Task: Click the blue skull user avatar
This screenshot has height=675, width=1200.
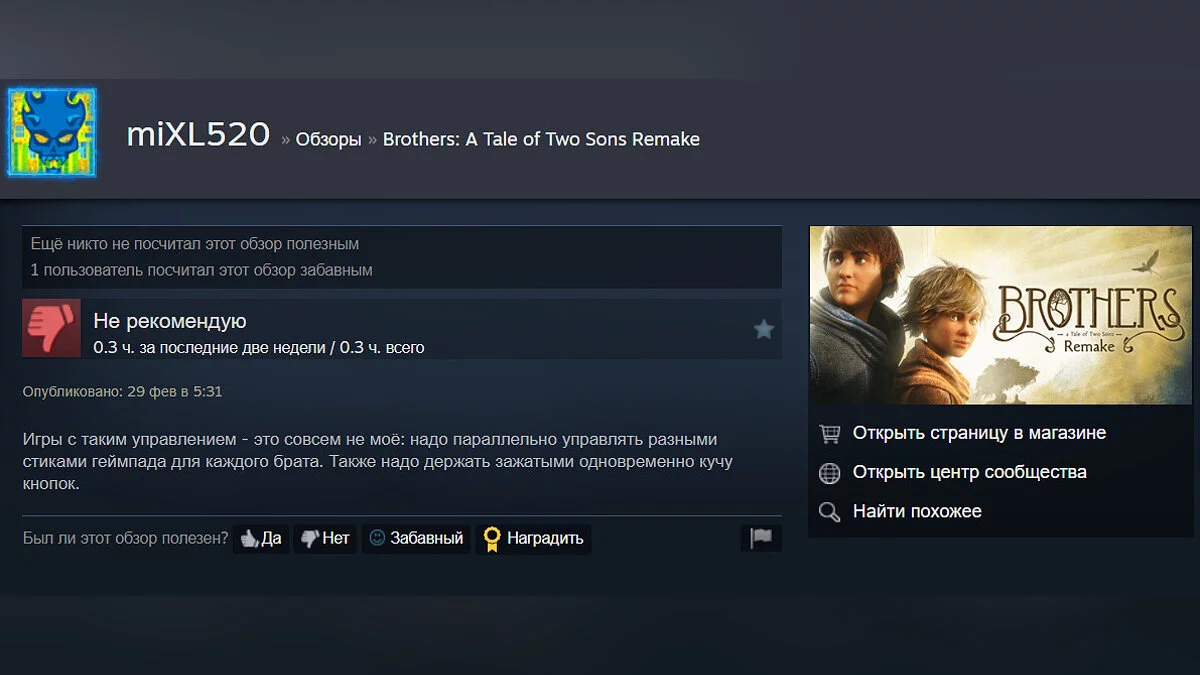Action: coord(52,133)
